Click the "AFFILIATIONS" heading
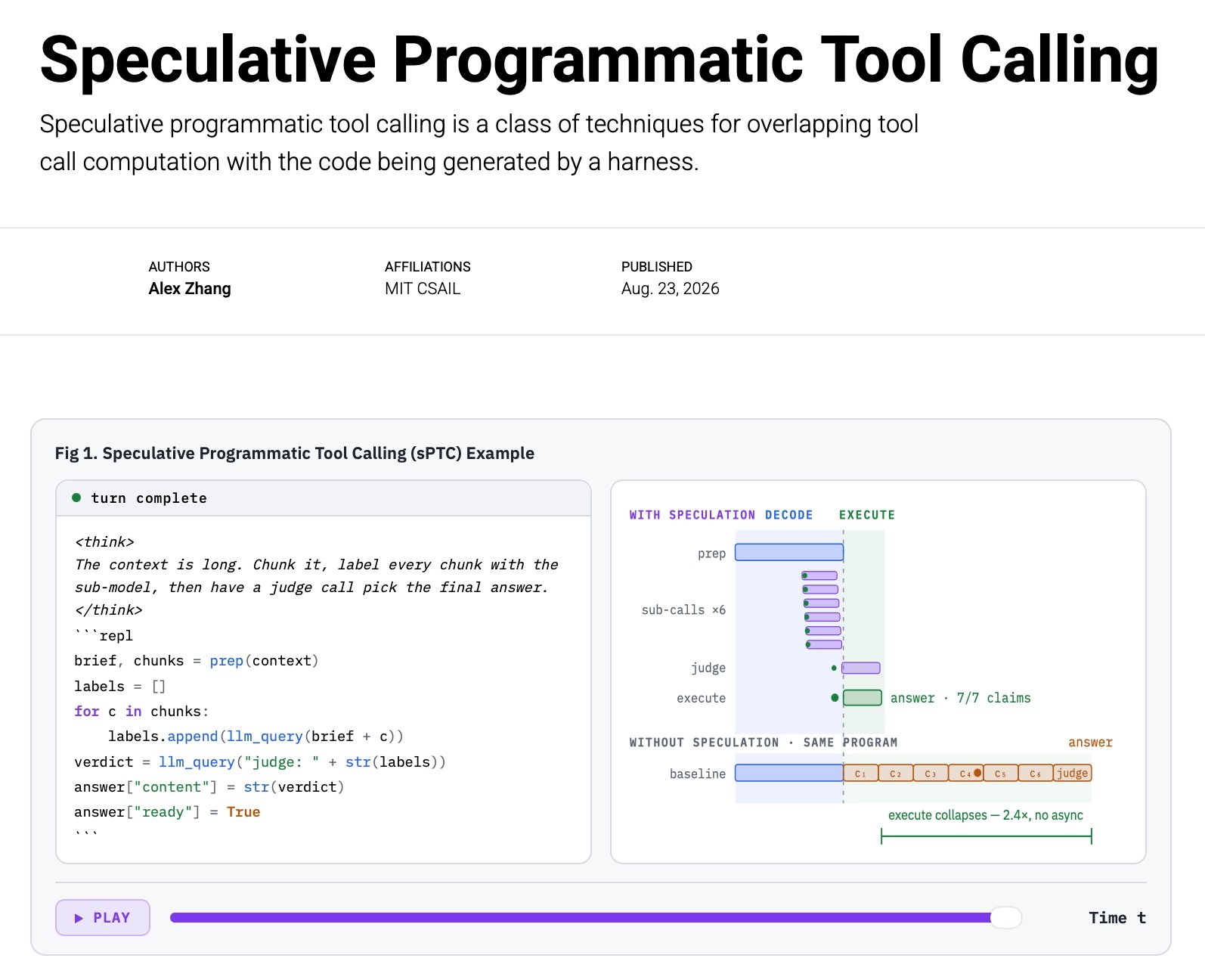The image size is (1205, 980). 428,266
